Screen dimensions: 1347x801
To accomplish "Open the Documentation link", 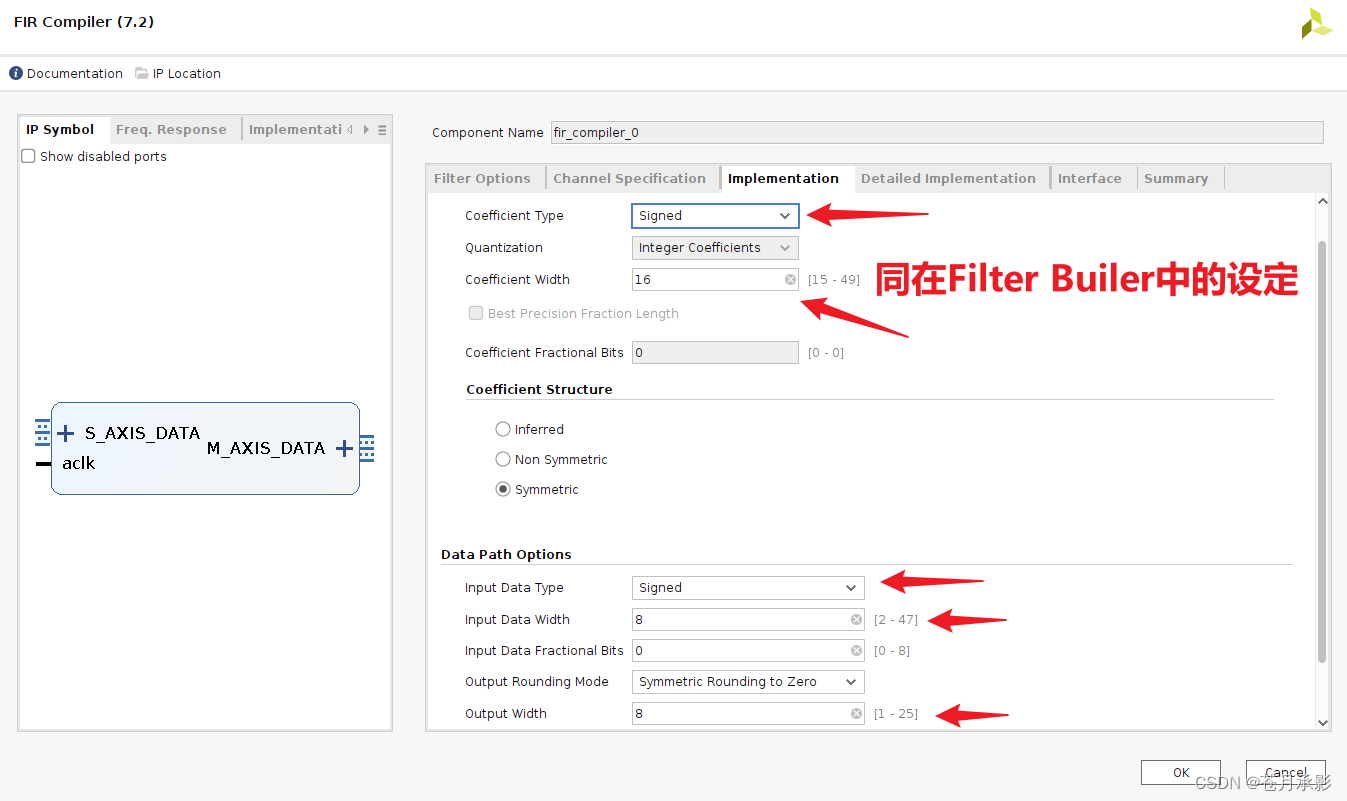I will (75, 73).
